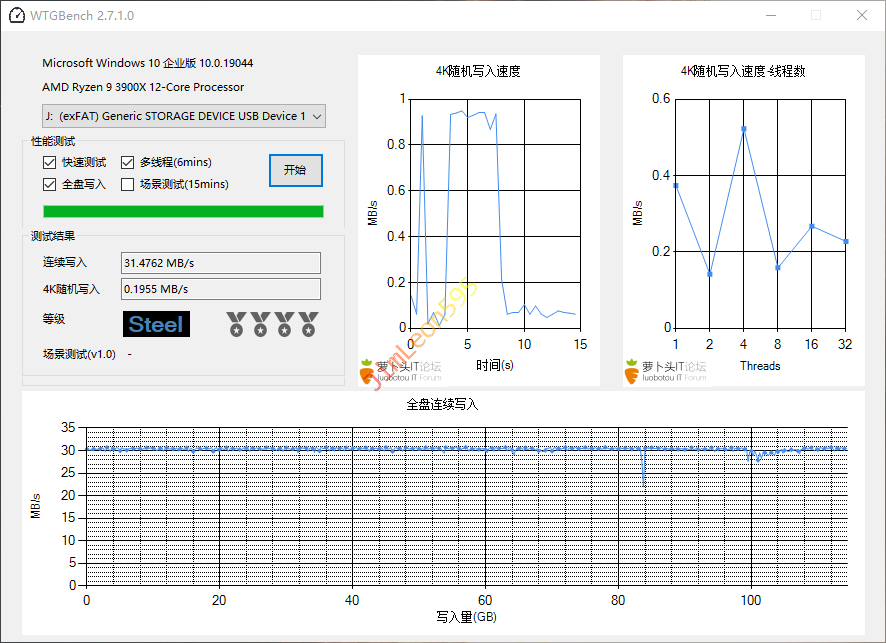Click the third medal icon in the rating row
886x643 pixels.
pos(284,324)
